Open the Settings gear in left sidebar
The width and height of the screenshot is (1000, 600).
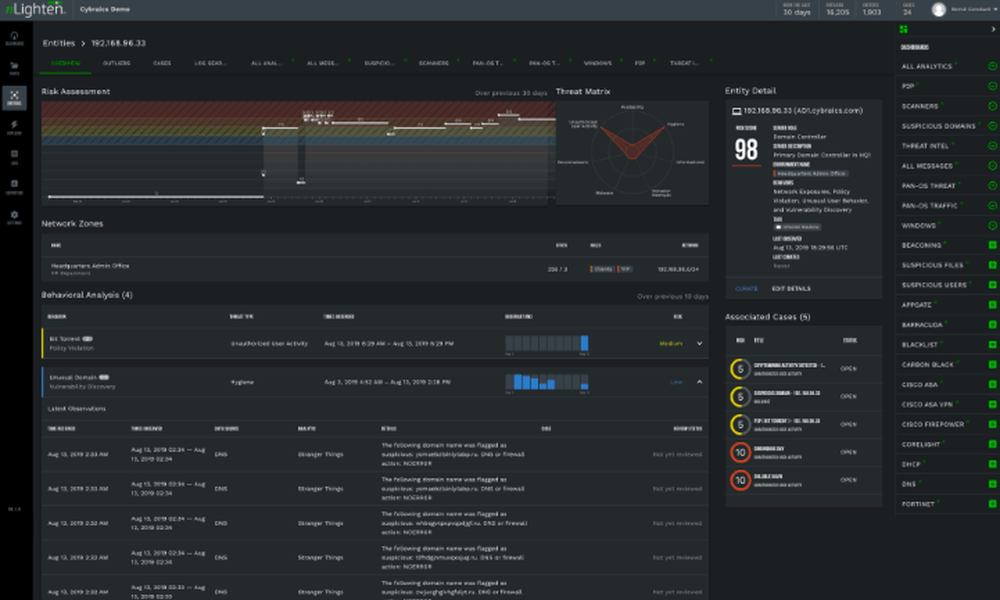coord(14,214)
